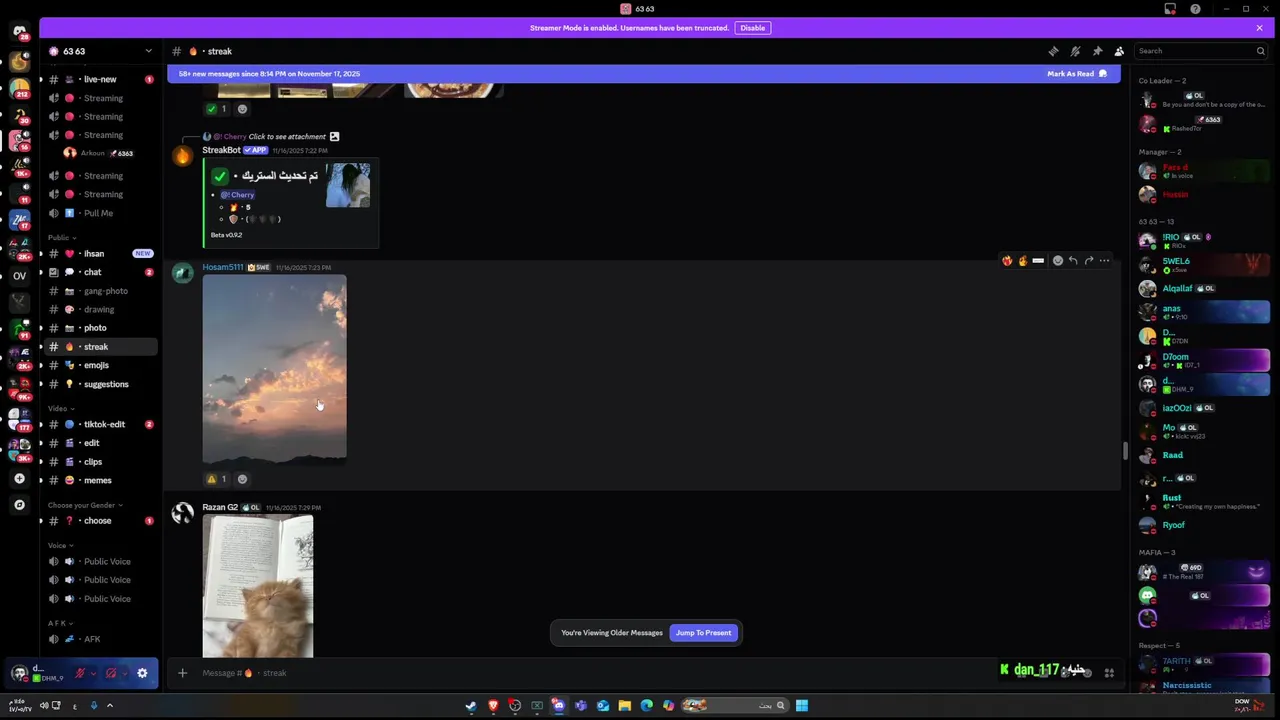This screenshot has width=1280, height=720.
Task: Open member Alqallaf in member list
Action: pos(1204,288)
